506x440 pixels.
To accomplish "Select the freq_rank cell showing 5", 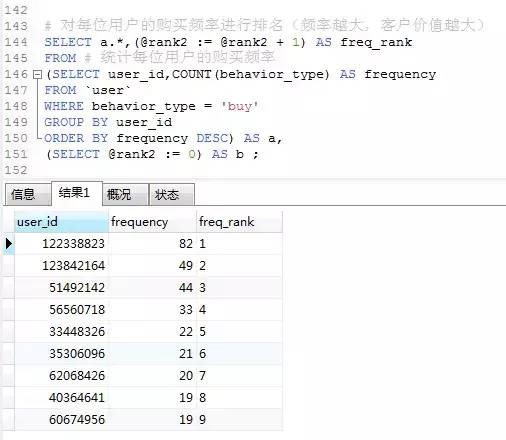I will click(x=239, y=332).
